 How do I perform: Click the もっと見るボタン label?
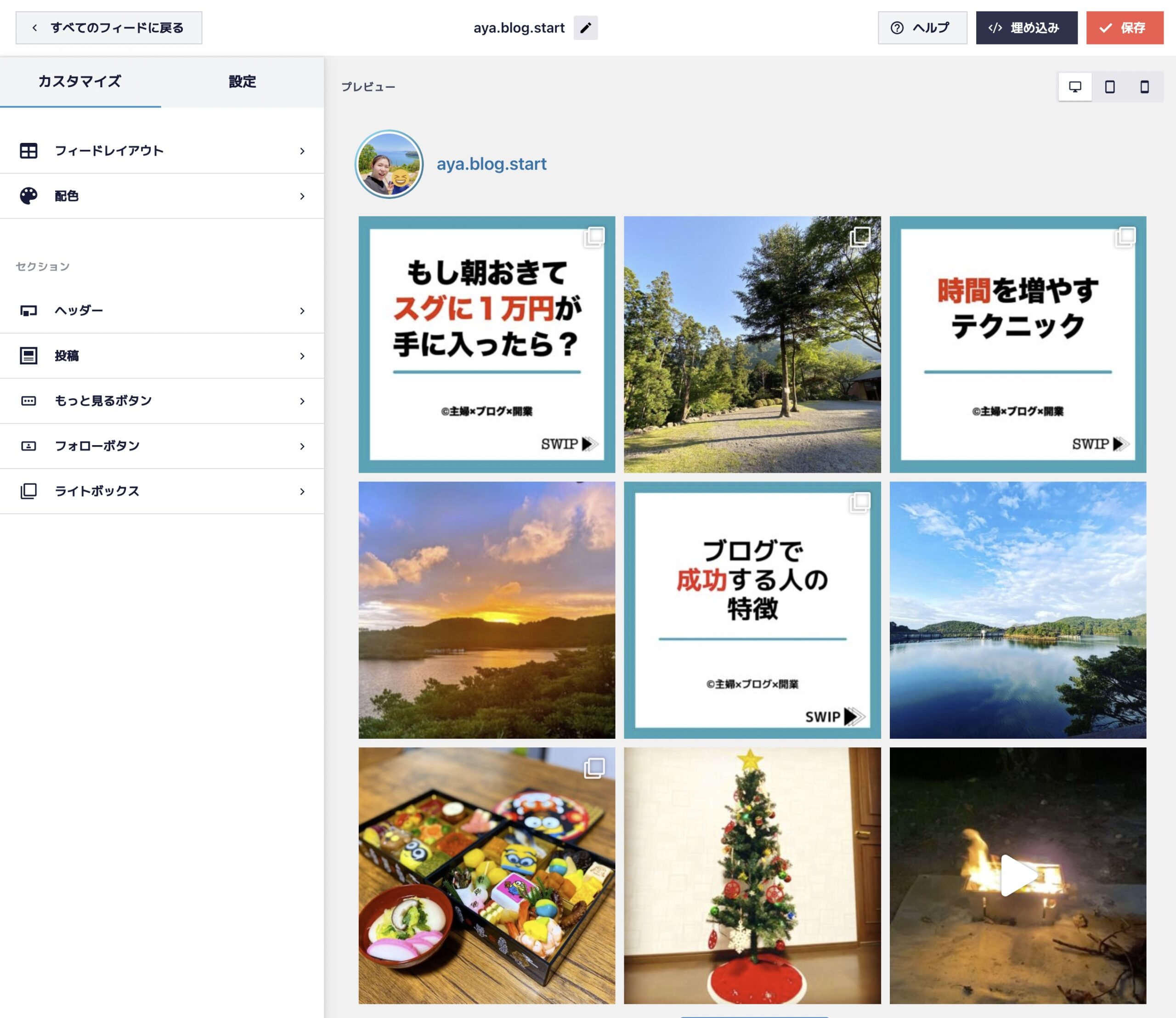[103, 401]
